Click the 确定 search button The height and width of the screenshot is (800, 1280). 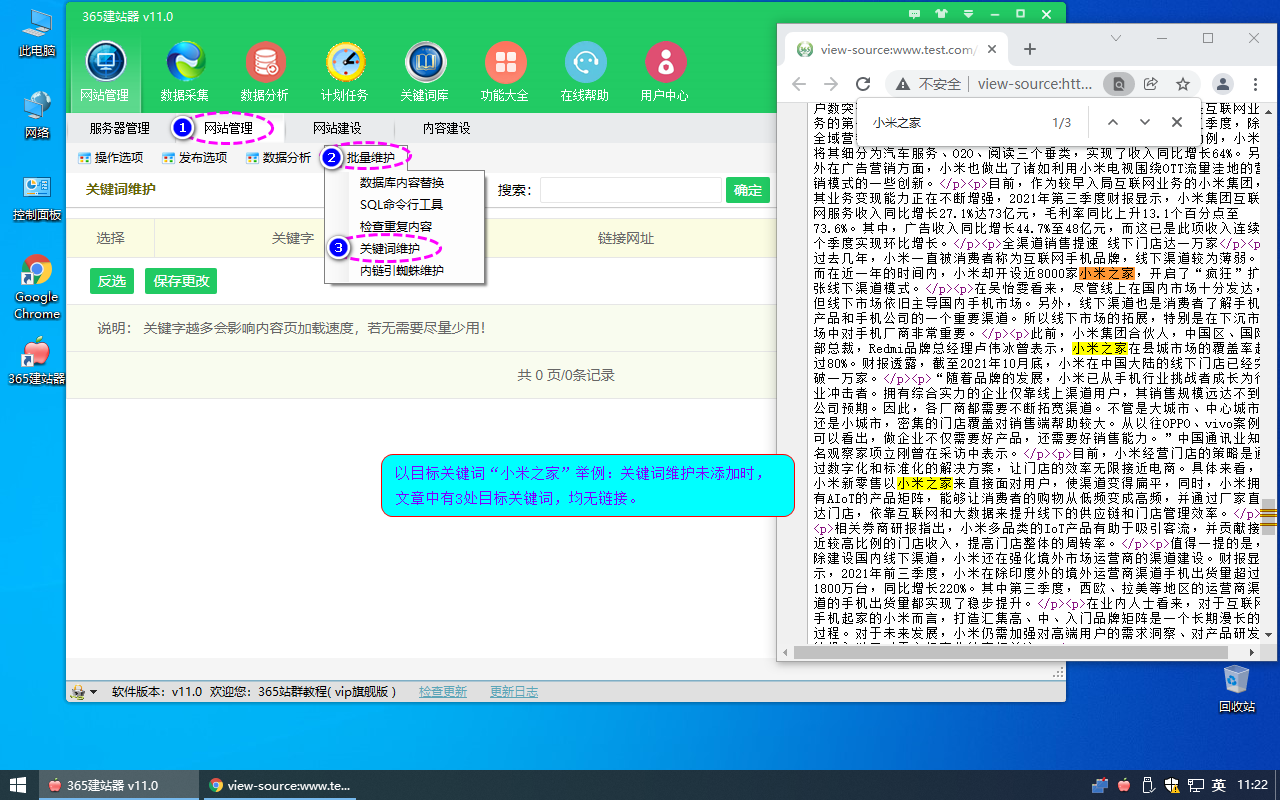pos(748,190)
